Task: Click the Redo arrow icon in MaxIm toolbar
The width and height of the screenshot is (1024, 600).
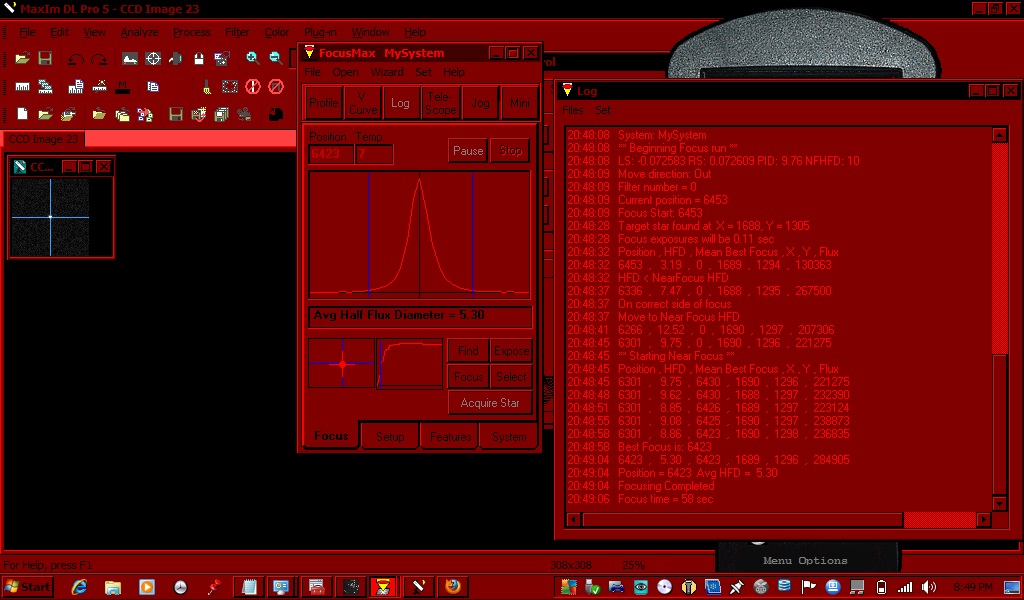Action: (99, 59)
